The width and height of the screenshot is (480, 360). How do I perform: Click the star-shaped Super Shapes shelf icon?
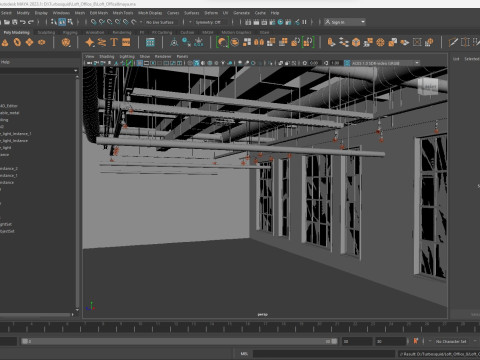[90, 42]
